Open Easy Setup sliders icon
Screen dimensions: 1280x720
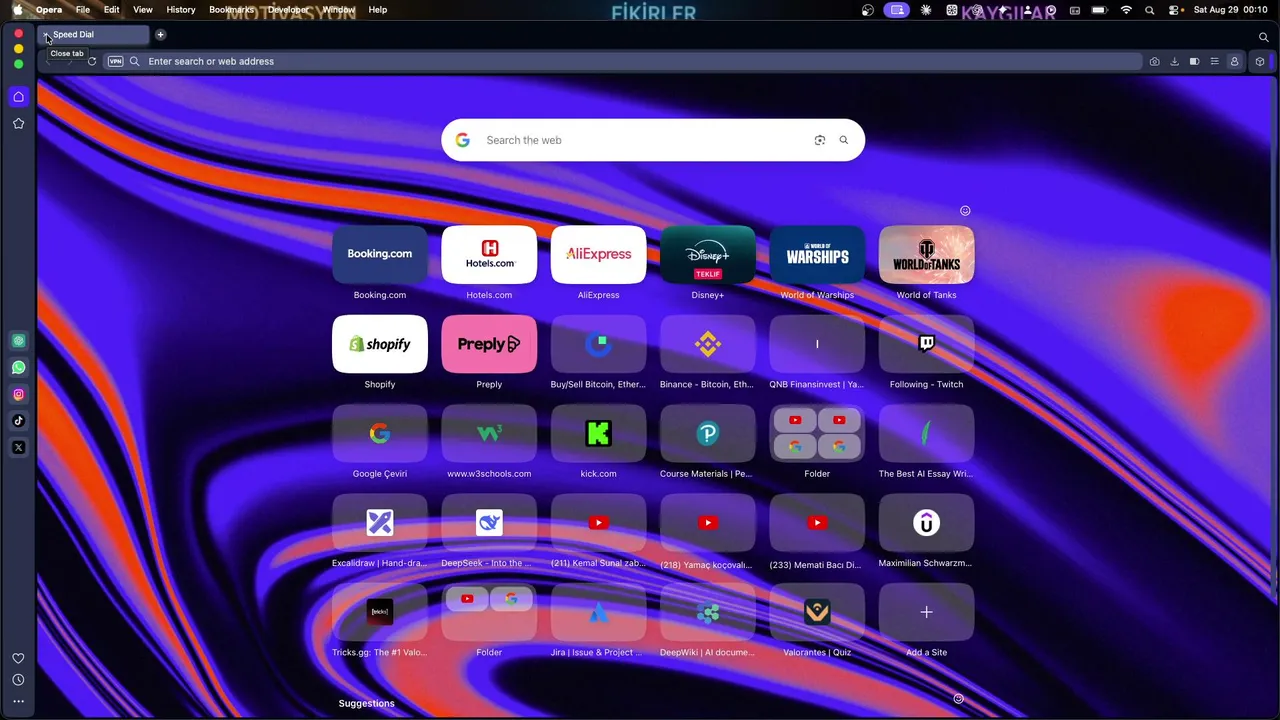tap(1214, 61)
